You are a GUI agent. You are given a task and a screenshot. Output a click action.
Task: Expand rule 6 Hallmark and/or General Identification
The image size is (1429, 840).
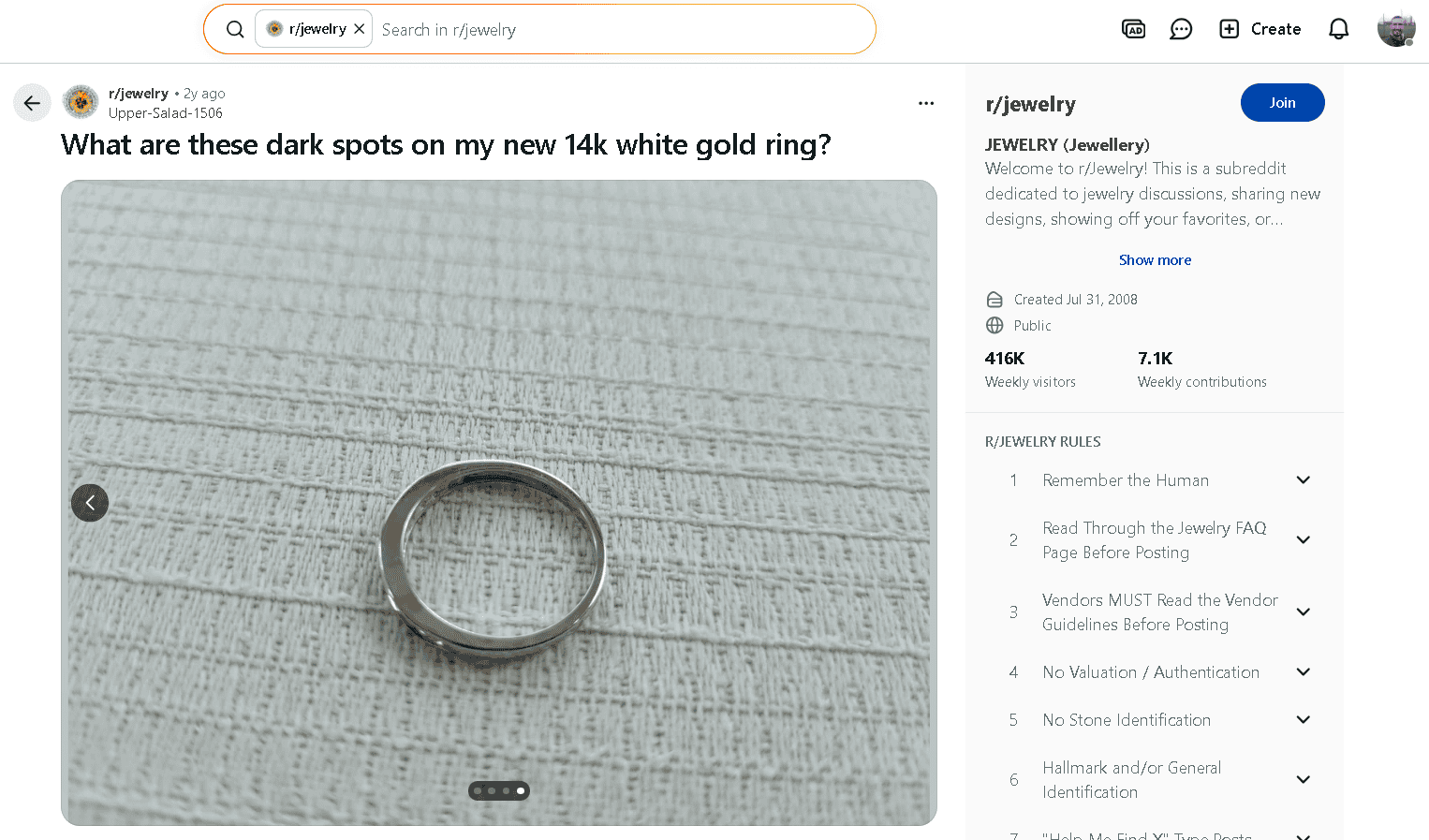(1303, 779)
